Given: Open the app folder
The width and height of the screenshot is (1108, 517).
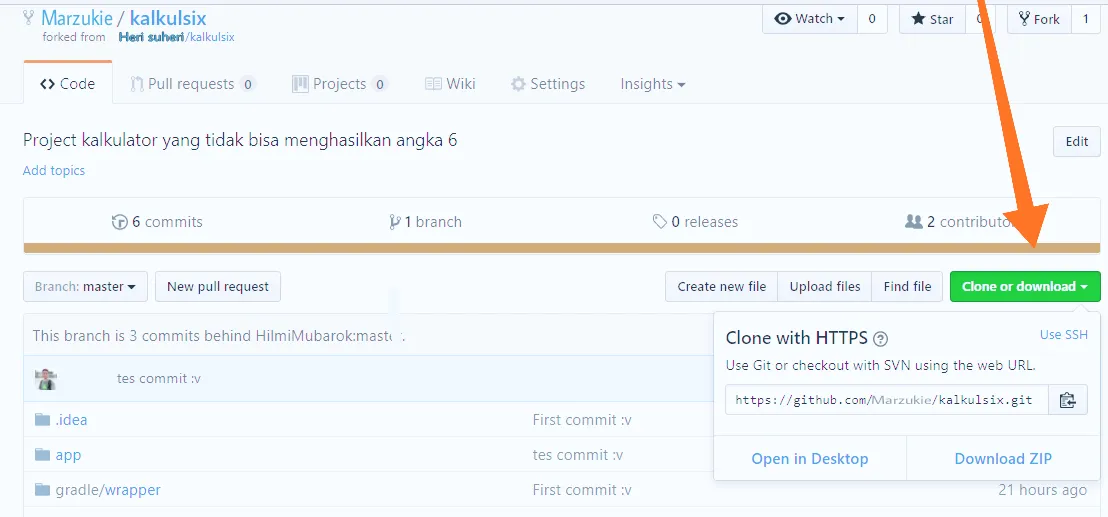Looking at the screenshot, I should [69, 455].
